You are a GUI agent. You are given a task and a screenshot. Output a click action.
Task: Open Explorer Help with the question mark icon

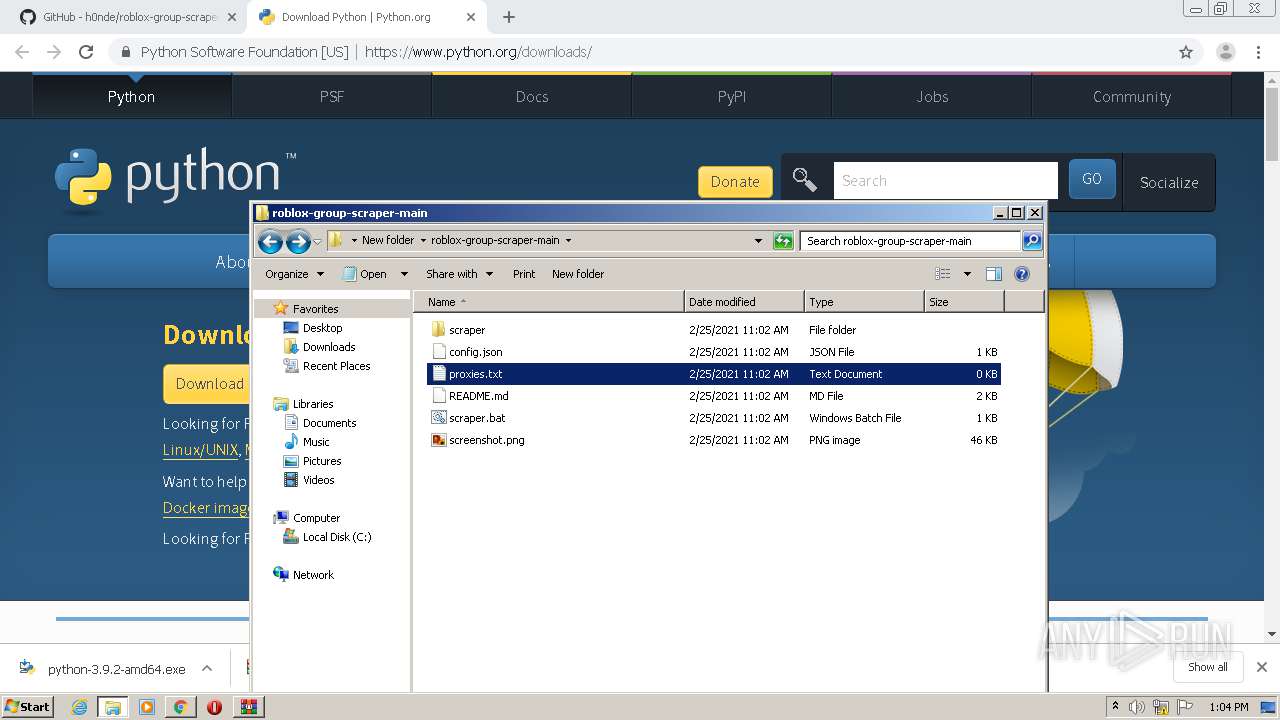(1022, 274)
